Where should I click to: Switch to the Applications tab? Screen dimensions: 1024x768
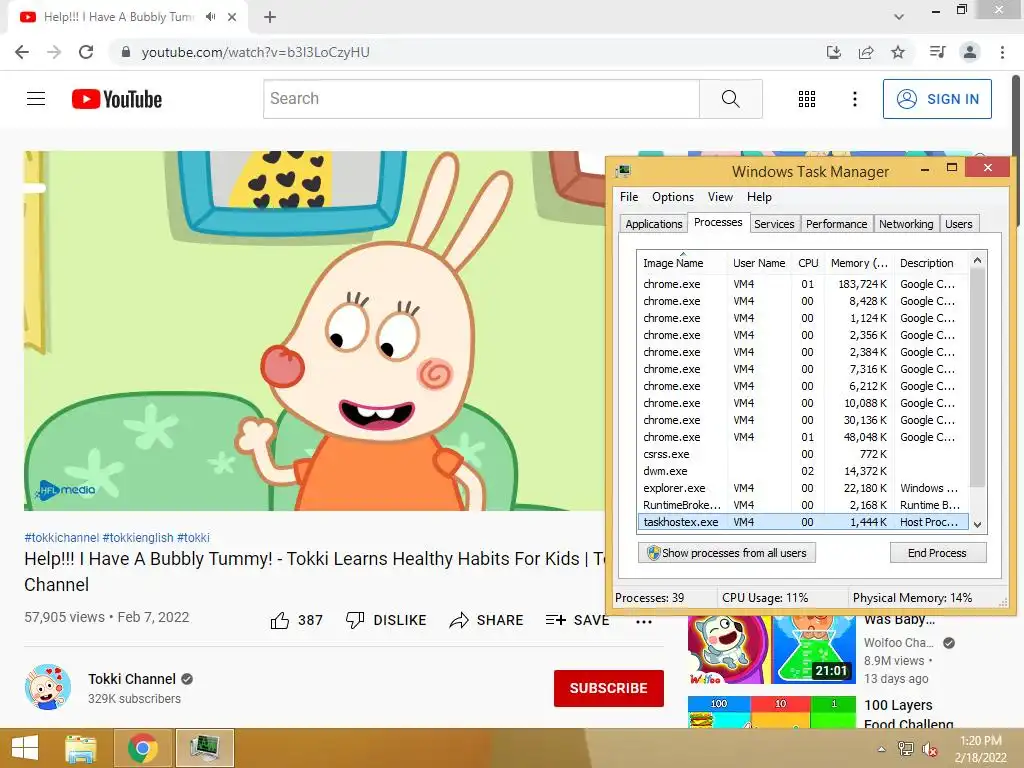(x=654, y=224)
